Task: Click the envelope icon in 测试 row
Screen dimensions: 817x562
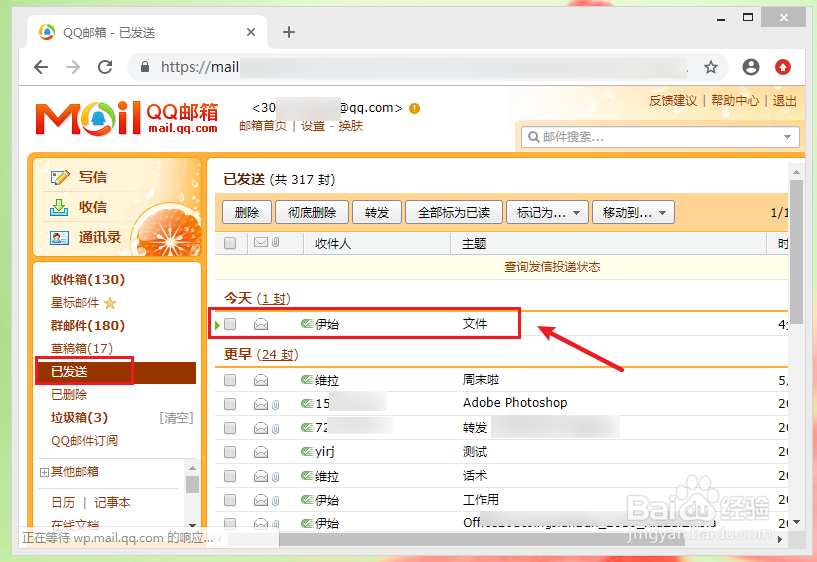Action: (261, 452)
